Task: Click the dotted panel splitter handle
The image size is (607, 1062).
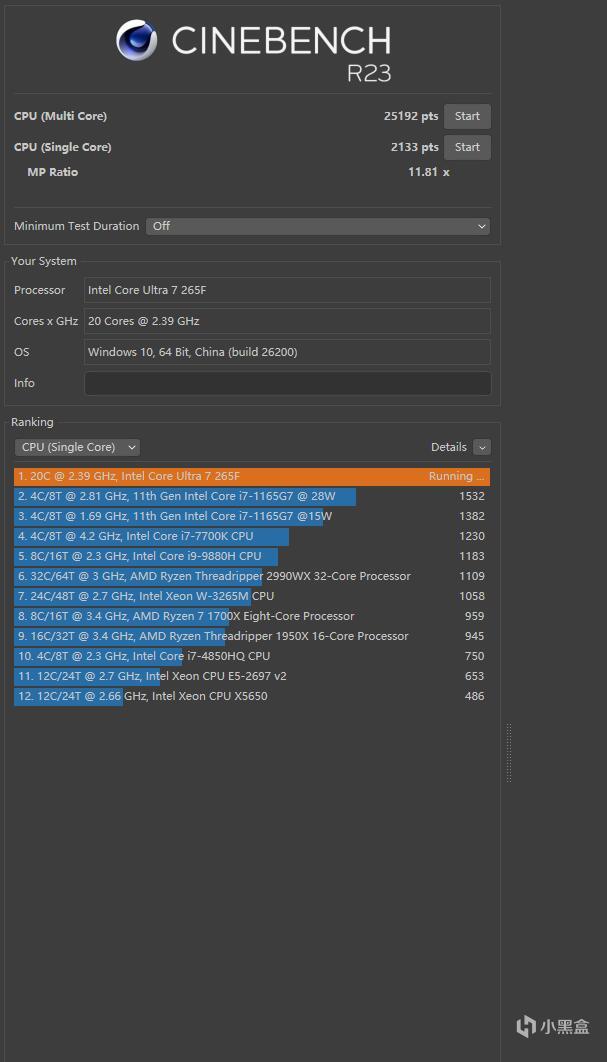Action: click(509, 752)
